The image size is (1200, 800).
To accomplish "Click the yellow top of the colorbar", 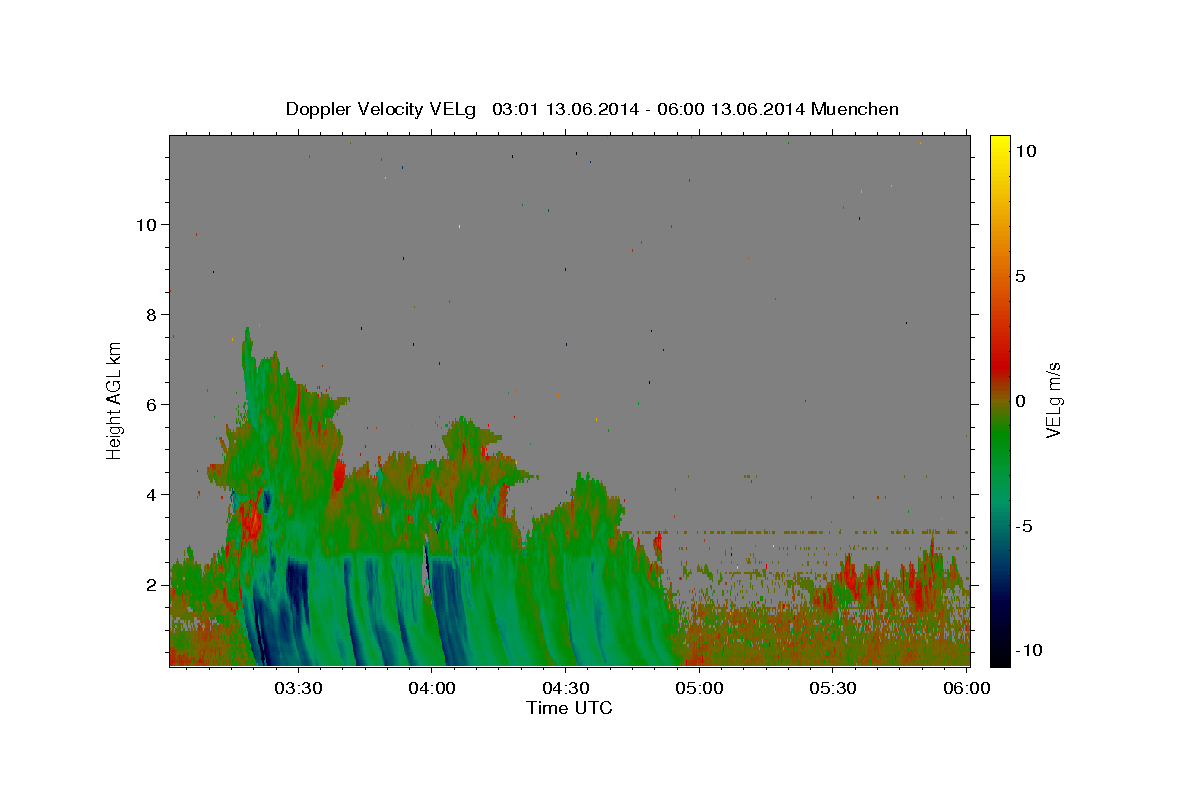I will pos(1000,145).
